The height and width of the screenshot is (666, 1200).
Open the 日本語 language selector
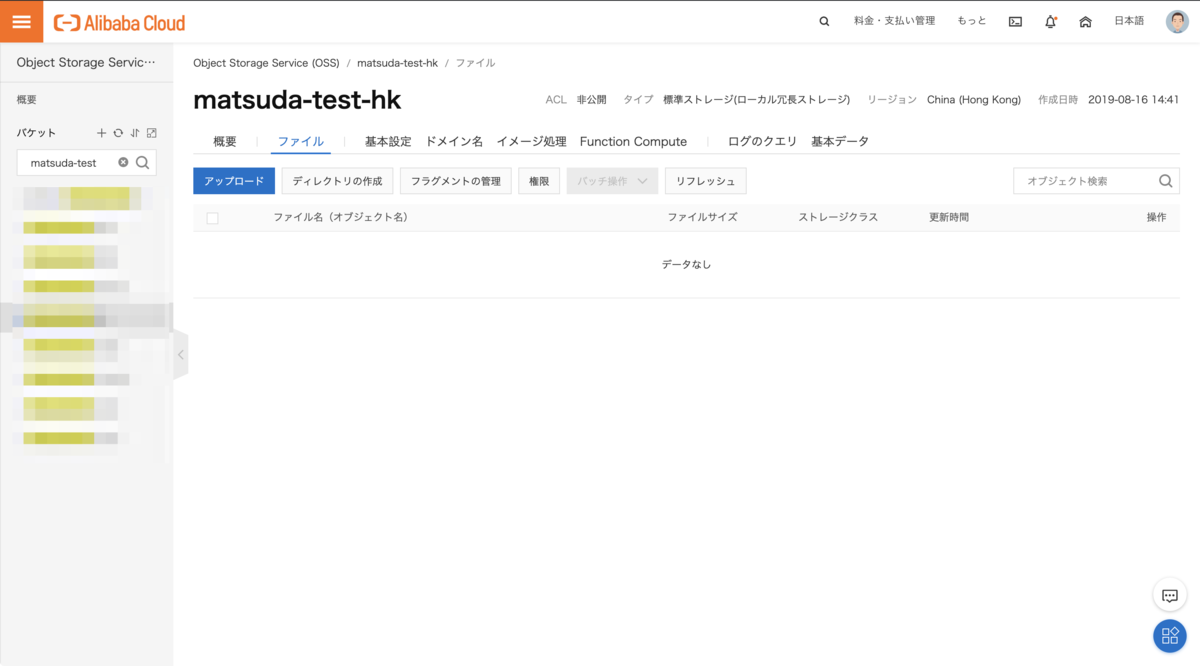(1129, 21)
